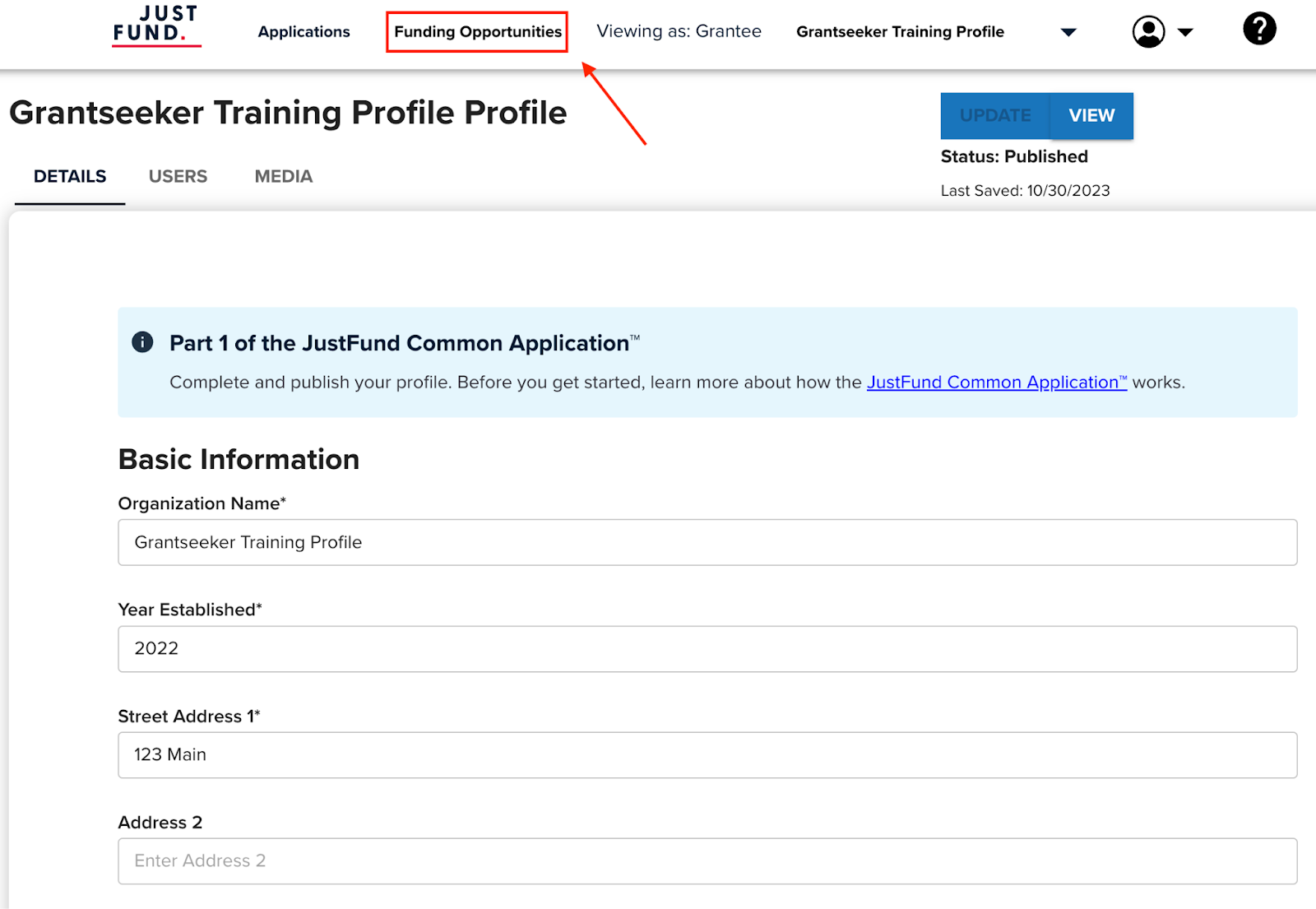Click the 'Grantseeker Training Profile Profile' page title
The width and height of the screenshot is (1316, 909).
(288, 113)
